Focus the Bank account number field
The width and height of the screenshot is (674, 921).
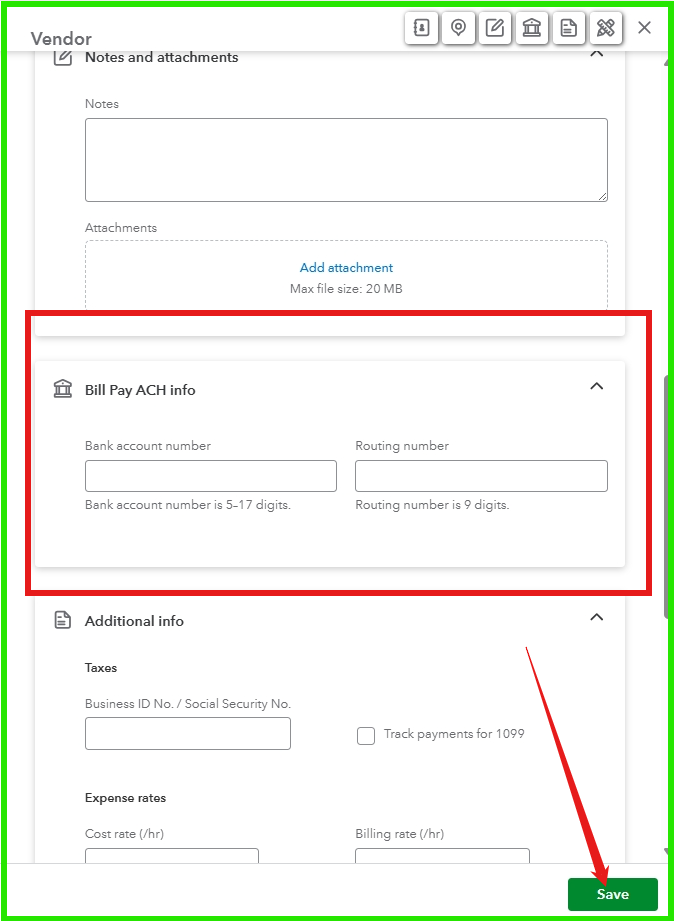tap(211, 476)
